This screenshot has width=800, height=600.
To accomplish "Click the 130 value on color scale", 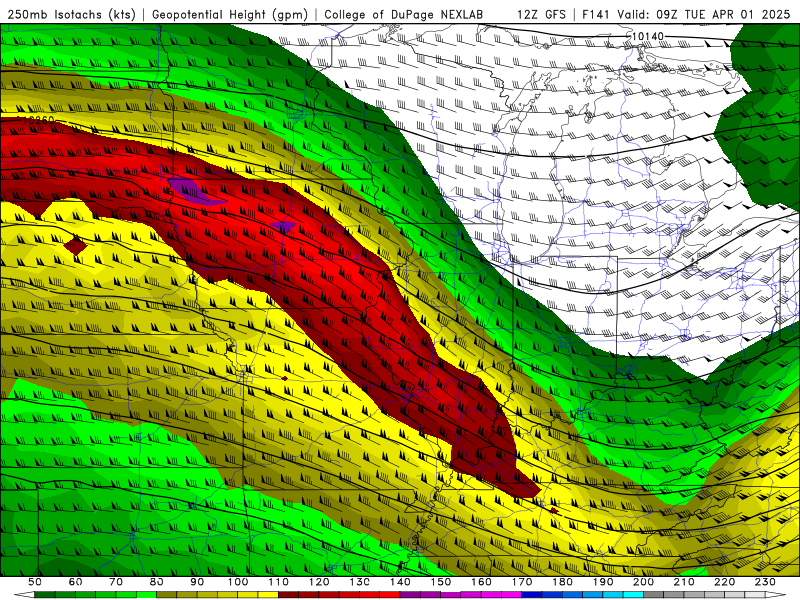I will click(359, 582).
